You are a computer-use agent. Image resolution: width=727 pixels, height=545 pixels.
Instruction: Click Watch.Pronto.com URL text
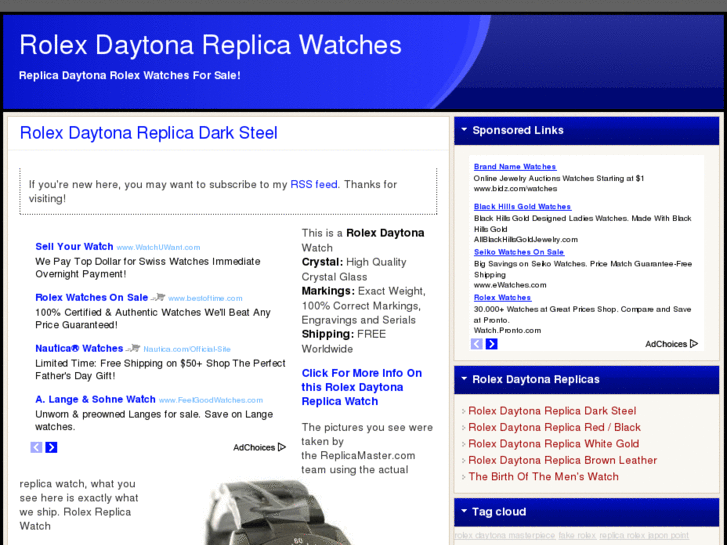tap(507, 331)
